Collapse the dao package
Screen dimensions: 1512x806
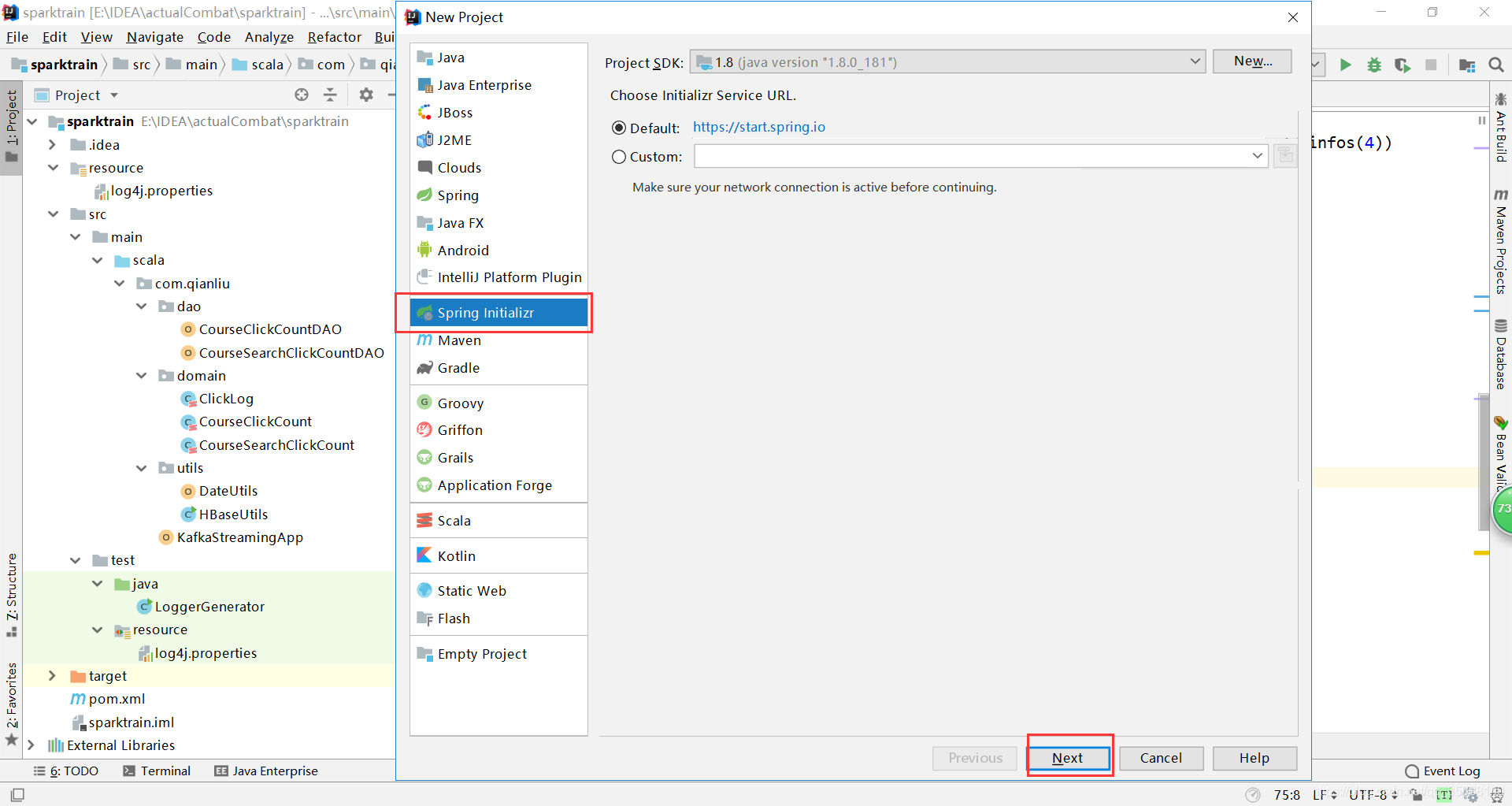(142, 306)
